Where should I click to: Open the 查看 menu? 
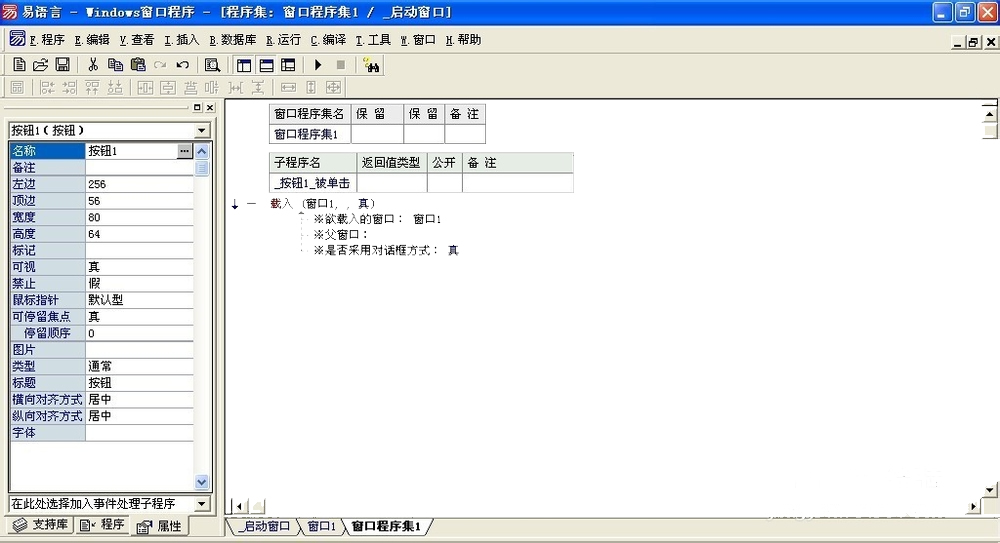(136, 40)
